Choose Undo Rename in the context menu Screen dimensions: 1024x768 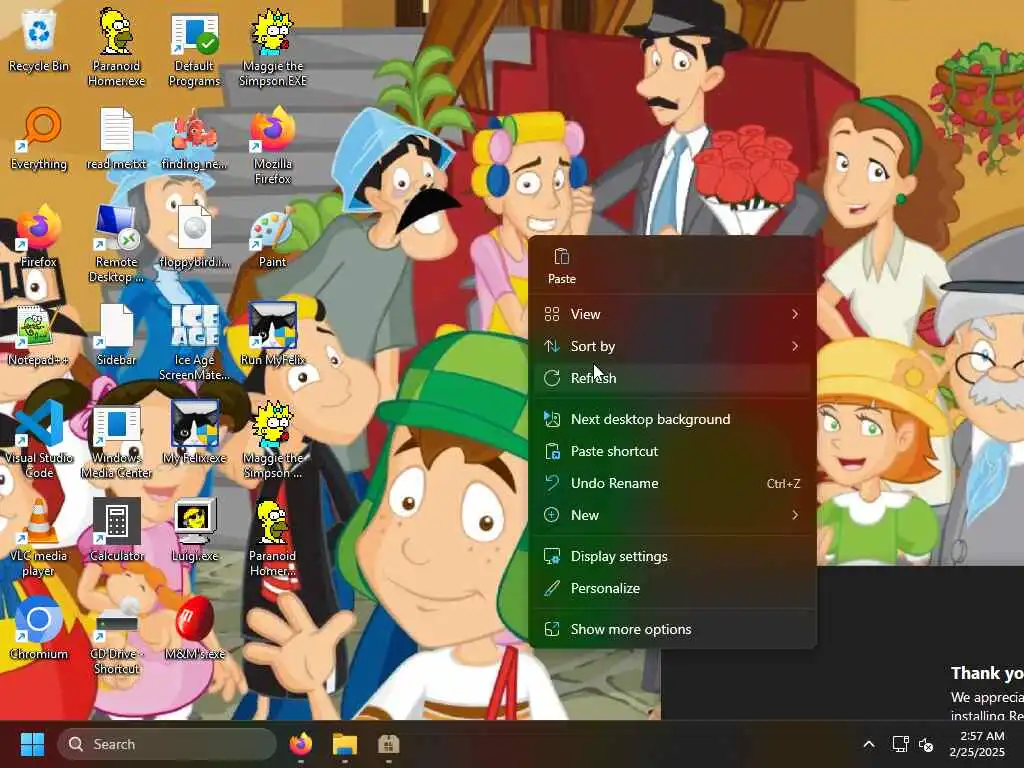[x=672, y=483]
